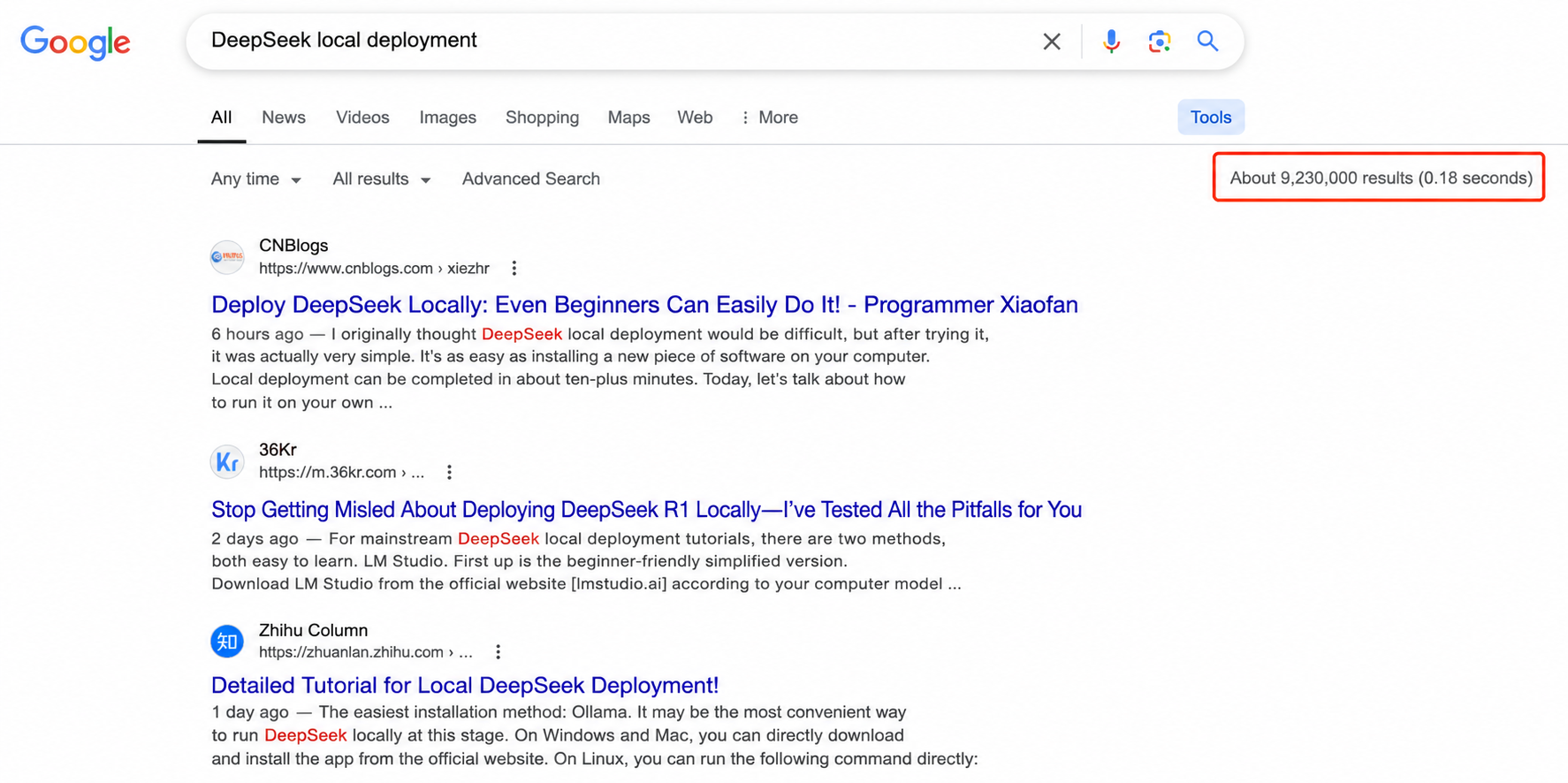Open three-dot options for CNBlogs result
This screenshot has height=783, width=1568.
coord(514,268)
